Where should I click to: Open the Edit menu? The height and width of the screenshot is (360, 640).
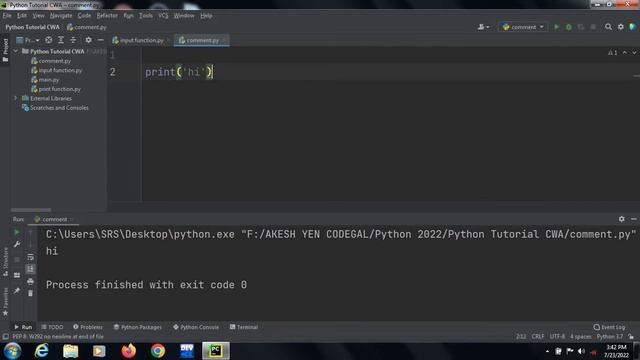[22, 16]
